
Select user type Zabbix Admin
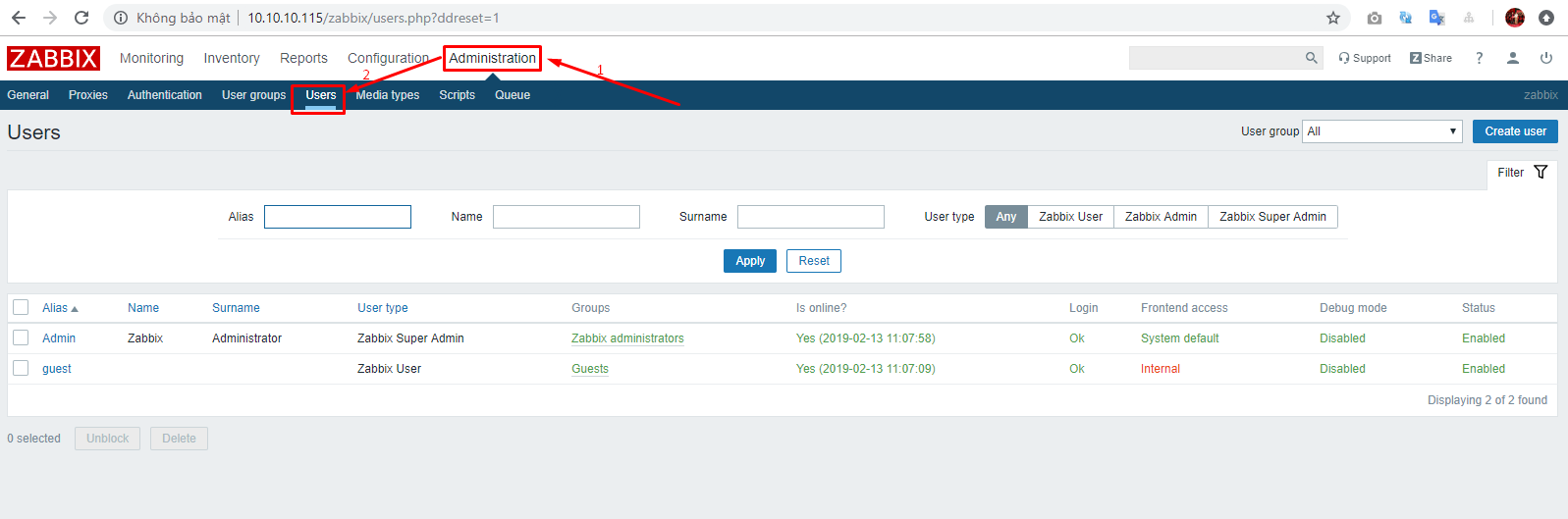point(1162,217)
